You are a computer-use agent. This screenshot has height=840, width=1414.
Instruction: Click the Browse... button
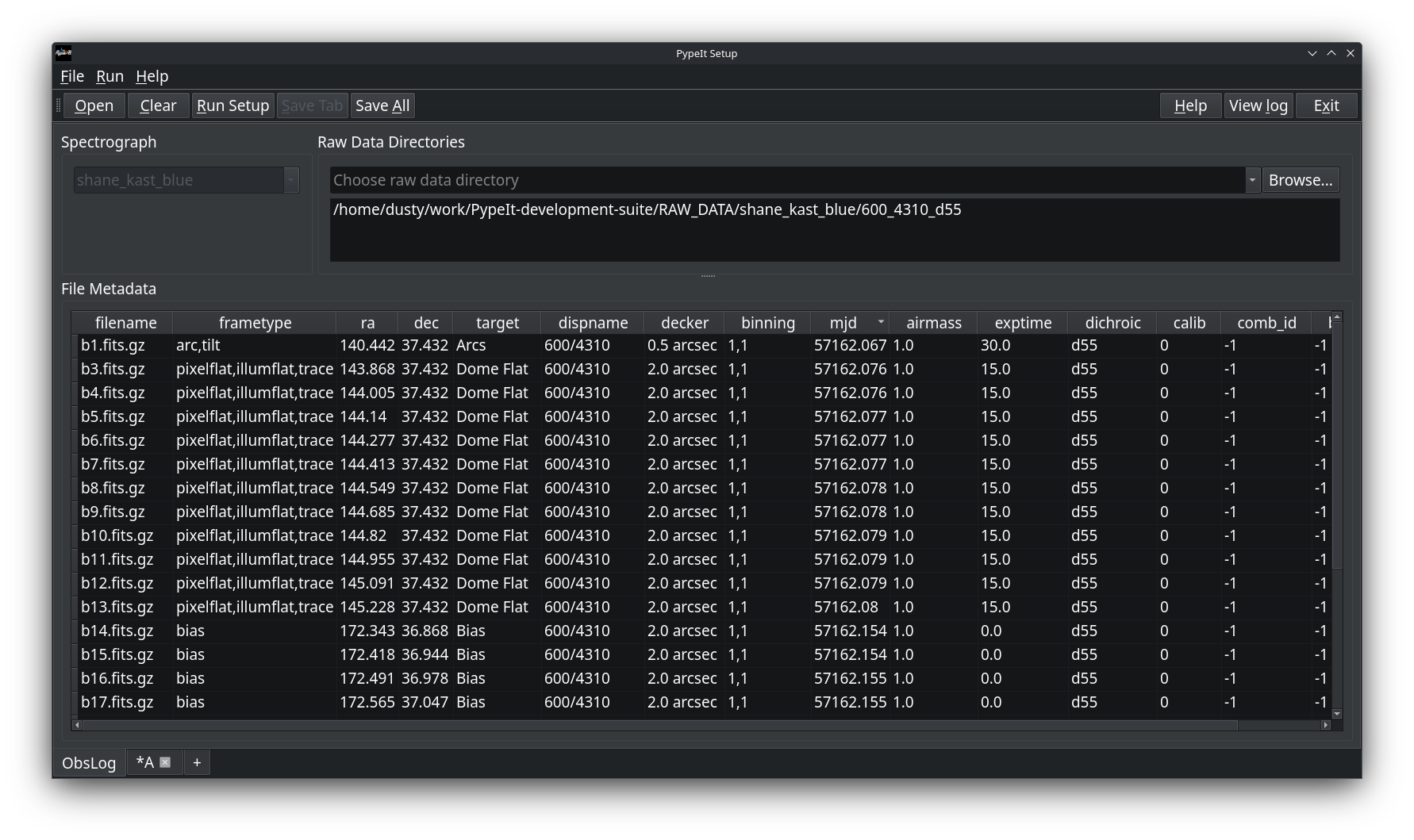1301,180
